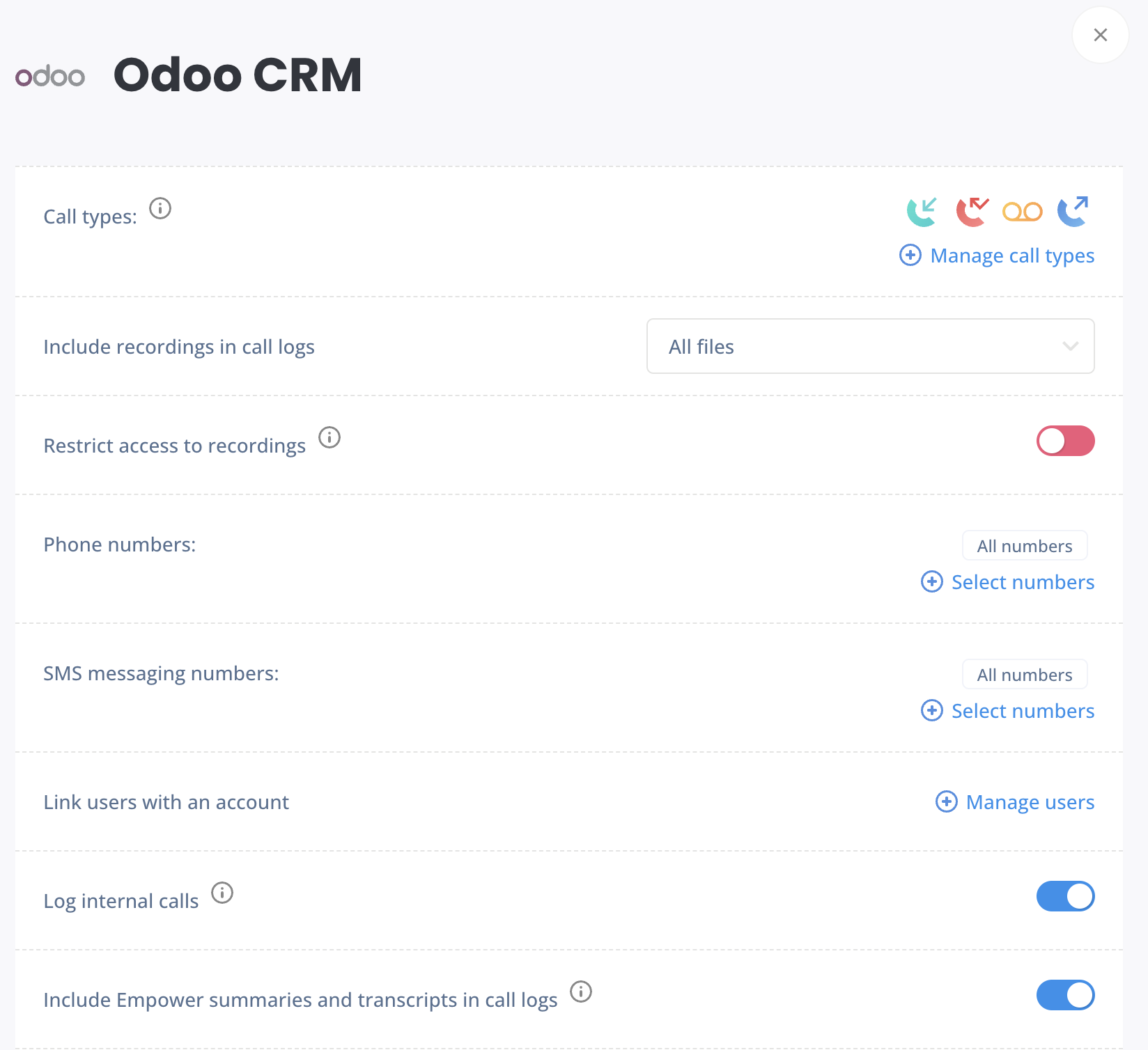Image resolution: width=1148 pixels, height=1050 pixels.
Task: Click the outgoing call type icon
Action: pyautogui.click(x=1073, y=212)
